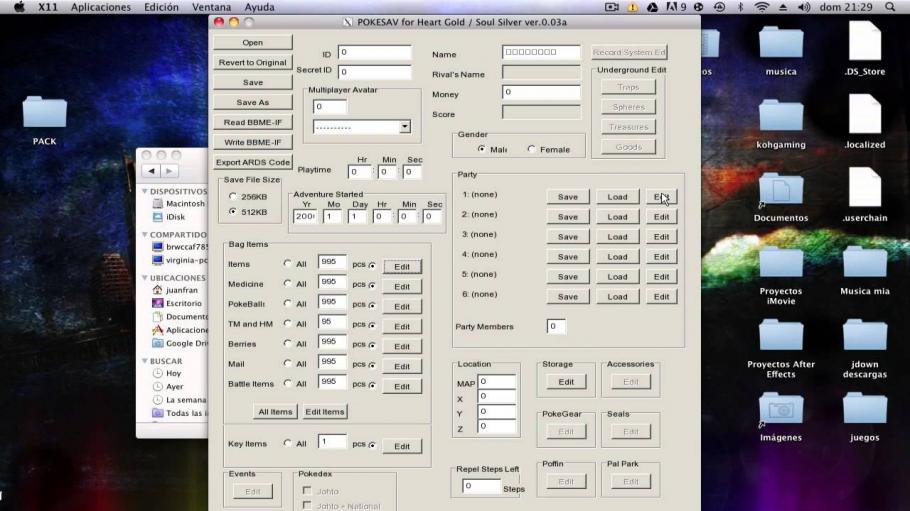
Task: Click Write BBME-IF button
Action: coord(252,142)
